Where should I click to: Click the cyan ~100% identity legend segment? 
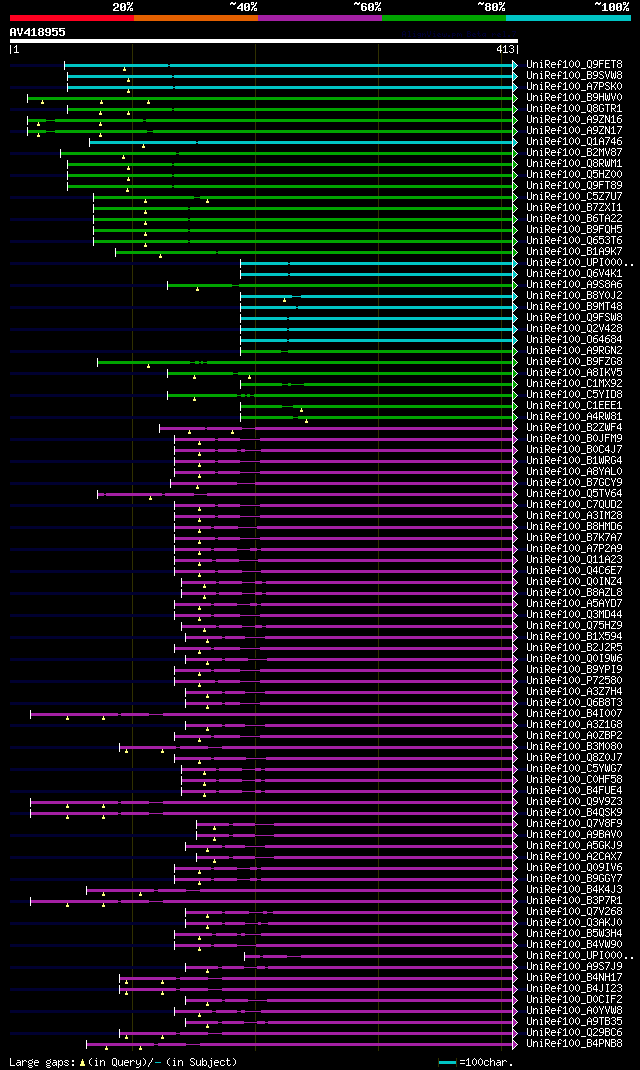click(568, 17)
